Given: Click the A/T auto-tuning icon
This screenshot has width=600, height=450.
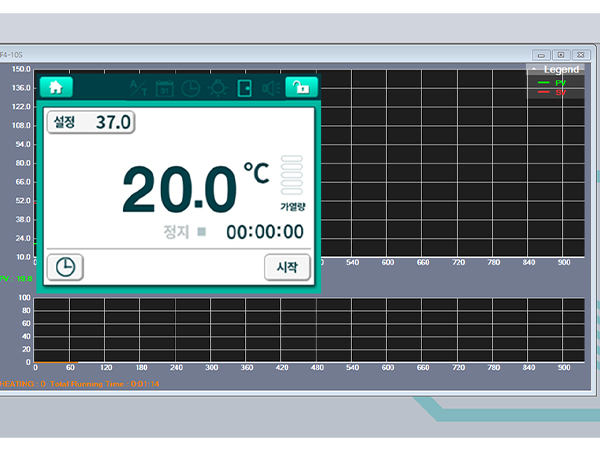Looking at the screenshot, I should point(138,88).
